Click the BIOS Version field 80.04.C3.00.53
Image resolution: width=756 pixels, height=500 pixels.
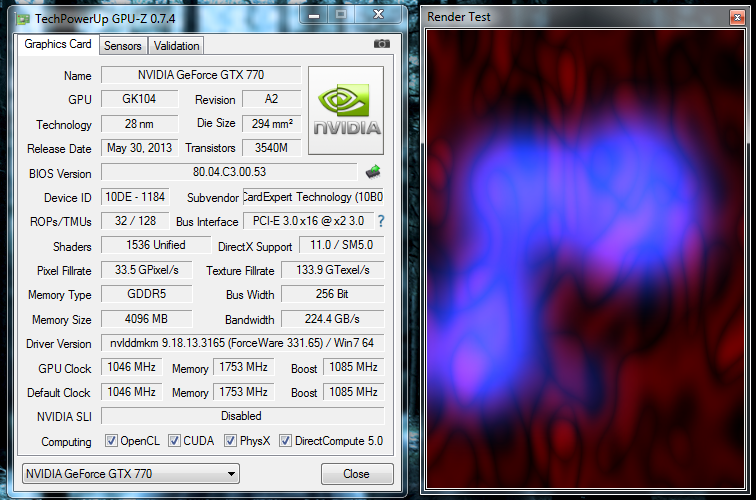click(x=230, y=172)
